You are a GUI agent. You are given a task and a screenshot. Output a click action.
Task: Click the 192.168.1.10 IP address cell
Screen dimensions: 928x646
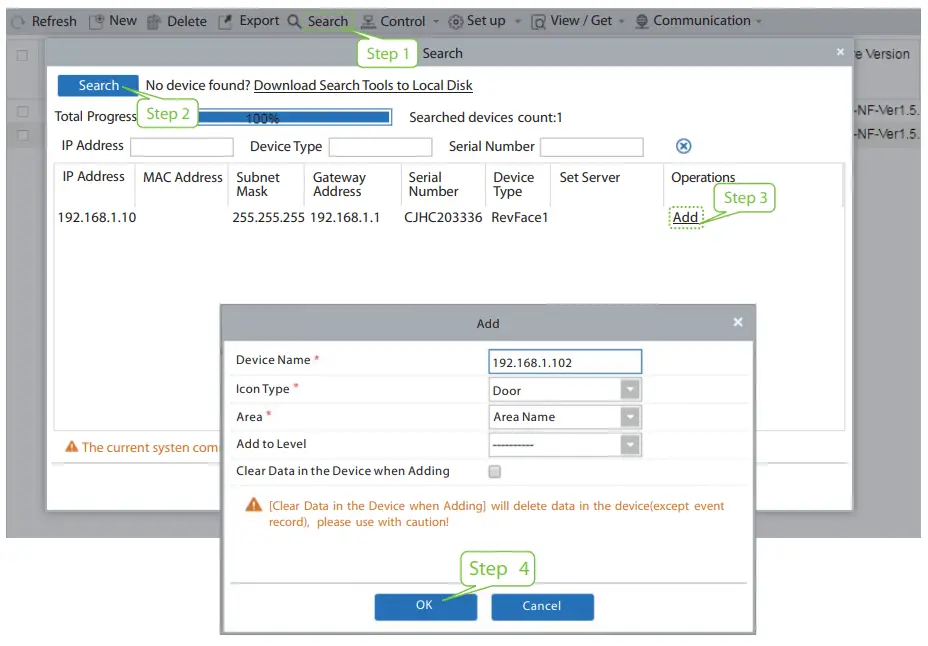[x=97, y=218]
